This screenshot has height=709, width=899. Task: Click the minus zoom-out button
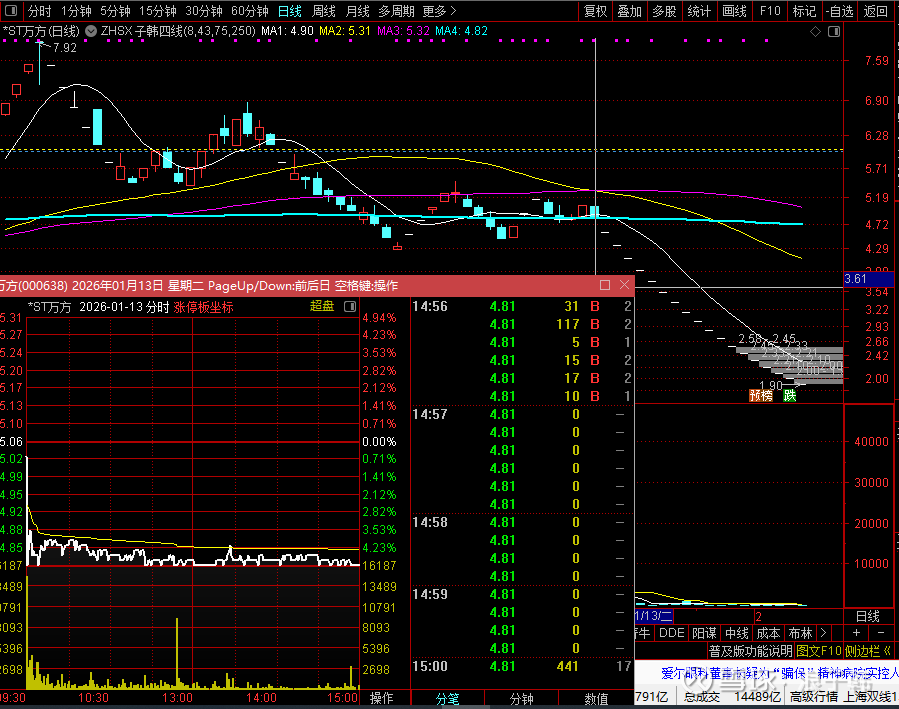tap(881, 633)
